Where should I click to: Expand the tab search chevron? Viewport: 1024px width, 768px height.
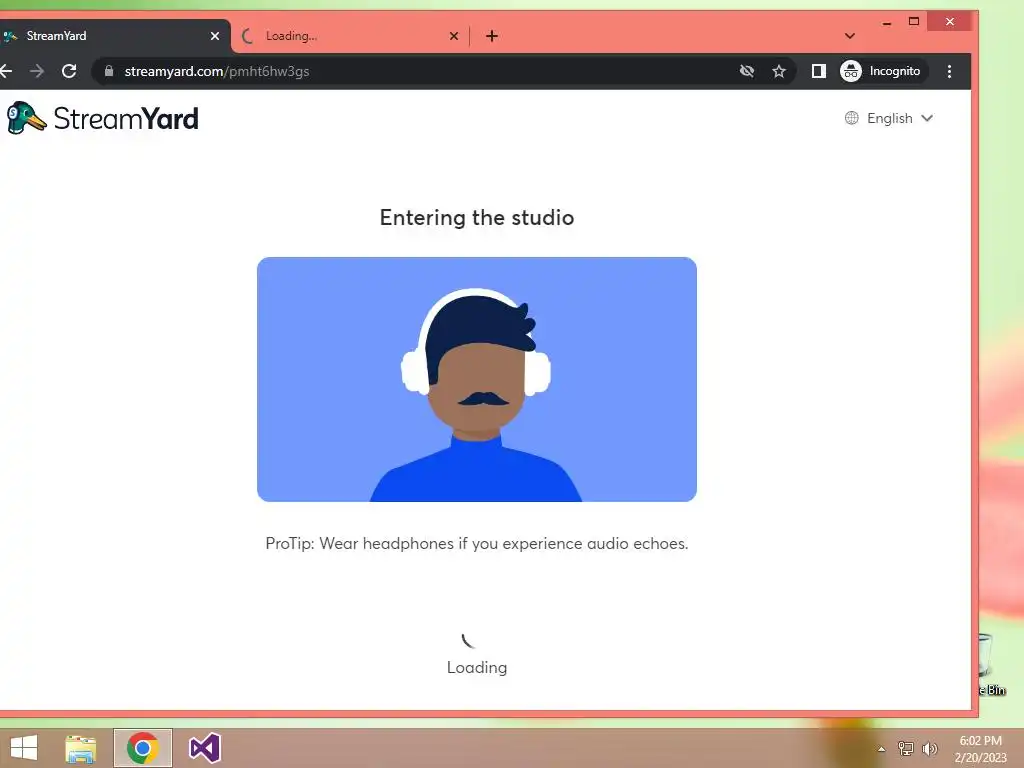point(850,36)
